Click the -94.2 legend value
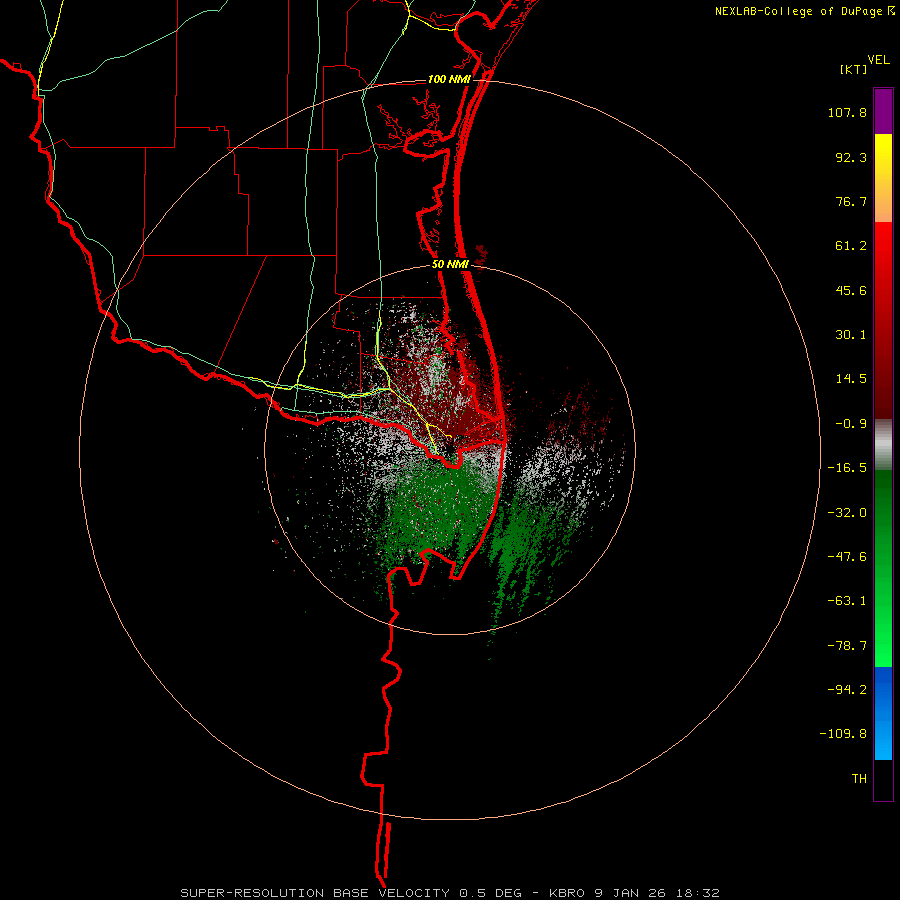 point(847,690)
